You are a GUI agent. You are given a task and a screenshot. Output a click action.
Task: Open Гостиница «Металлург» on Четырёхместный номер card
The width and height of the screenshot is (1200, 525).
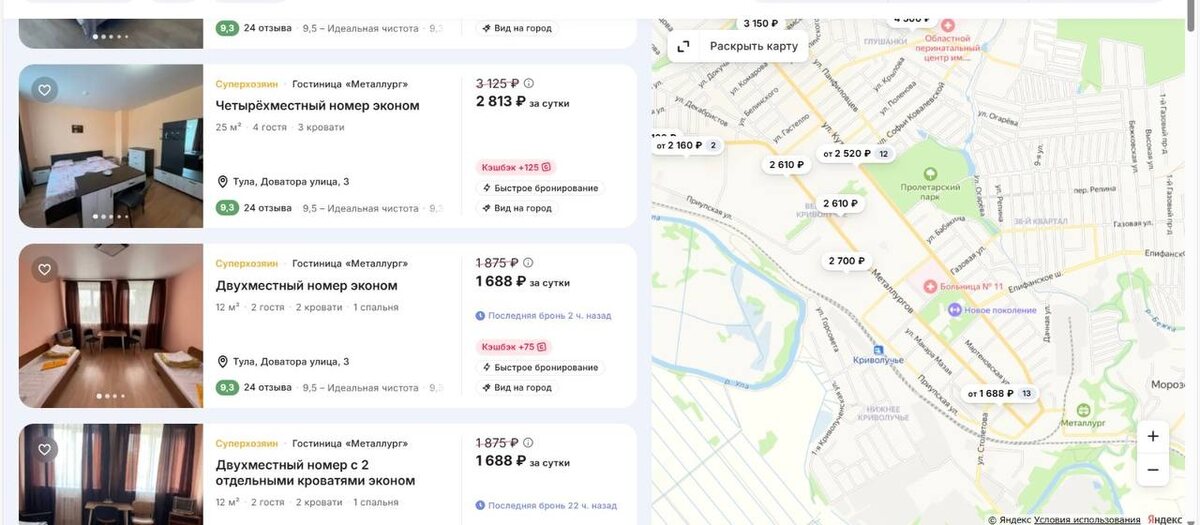(350, 84)
